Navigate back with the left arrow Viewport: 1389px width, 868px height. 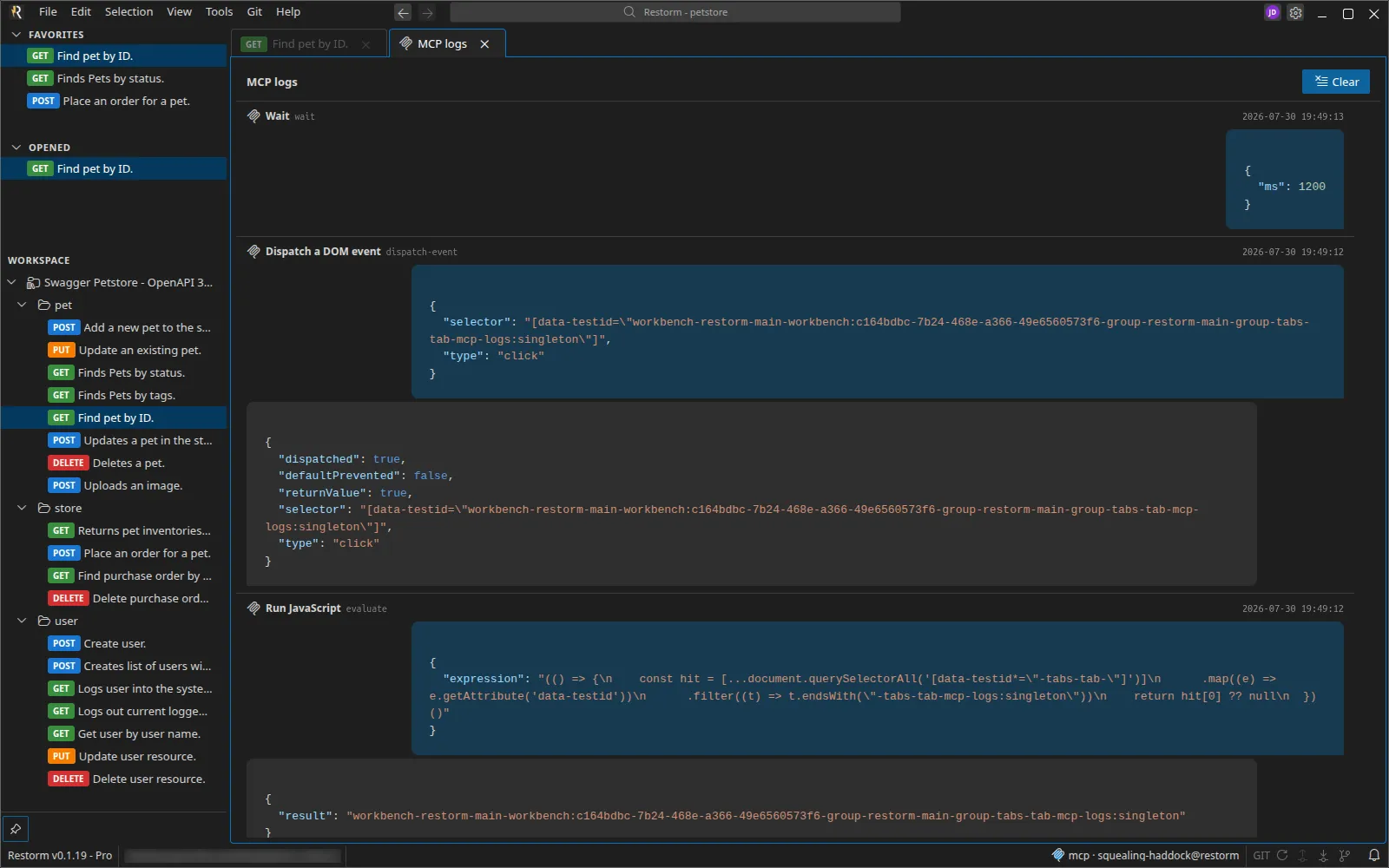tap(403, 12)
